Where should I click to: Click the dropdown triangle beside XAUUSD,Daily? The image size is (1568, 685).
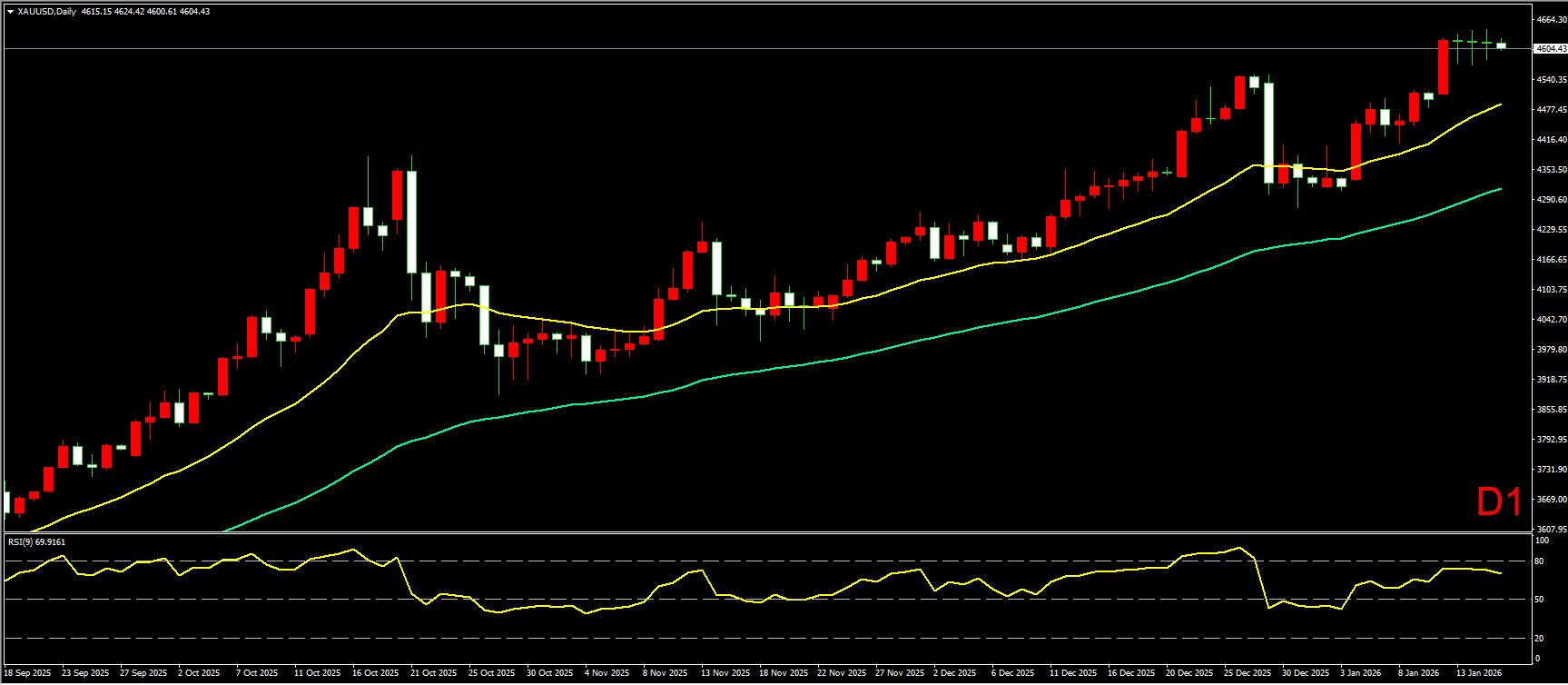[x=10, y=12]
